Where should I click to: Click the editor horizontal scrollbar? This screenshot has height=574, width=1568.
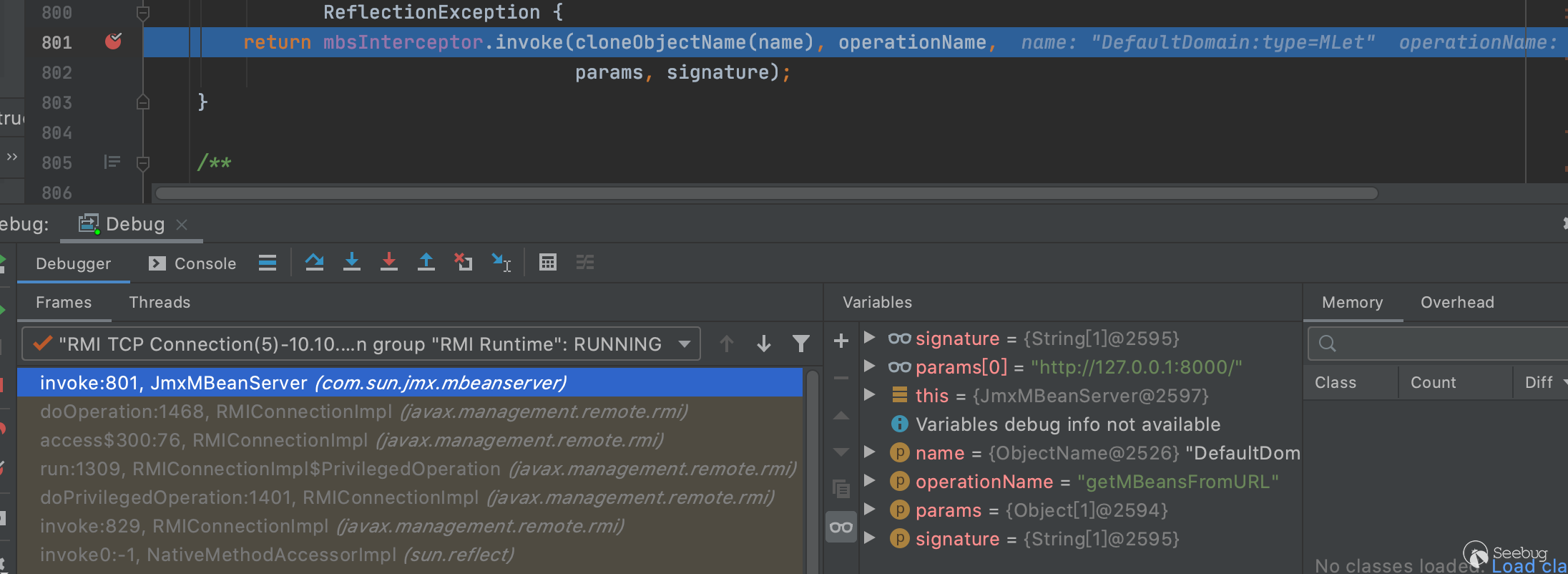click(765, 193)
